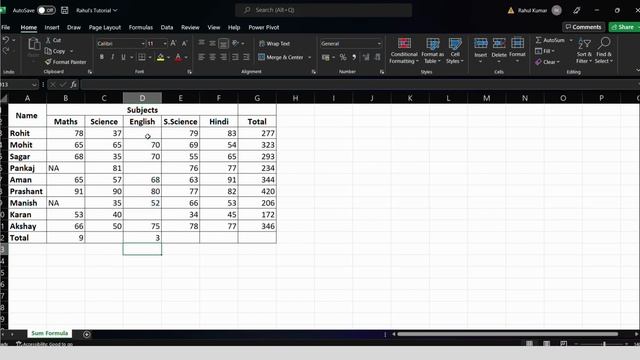This screenshot has width=640, height=360.
Task: Toggle Bold formatting
Action: pos(102,57)
